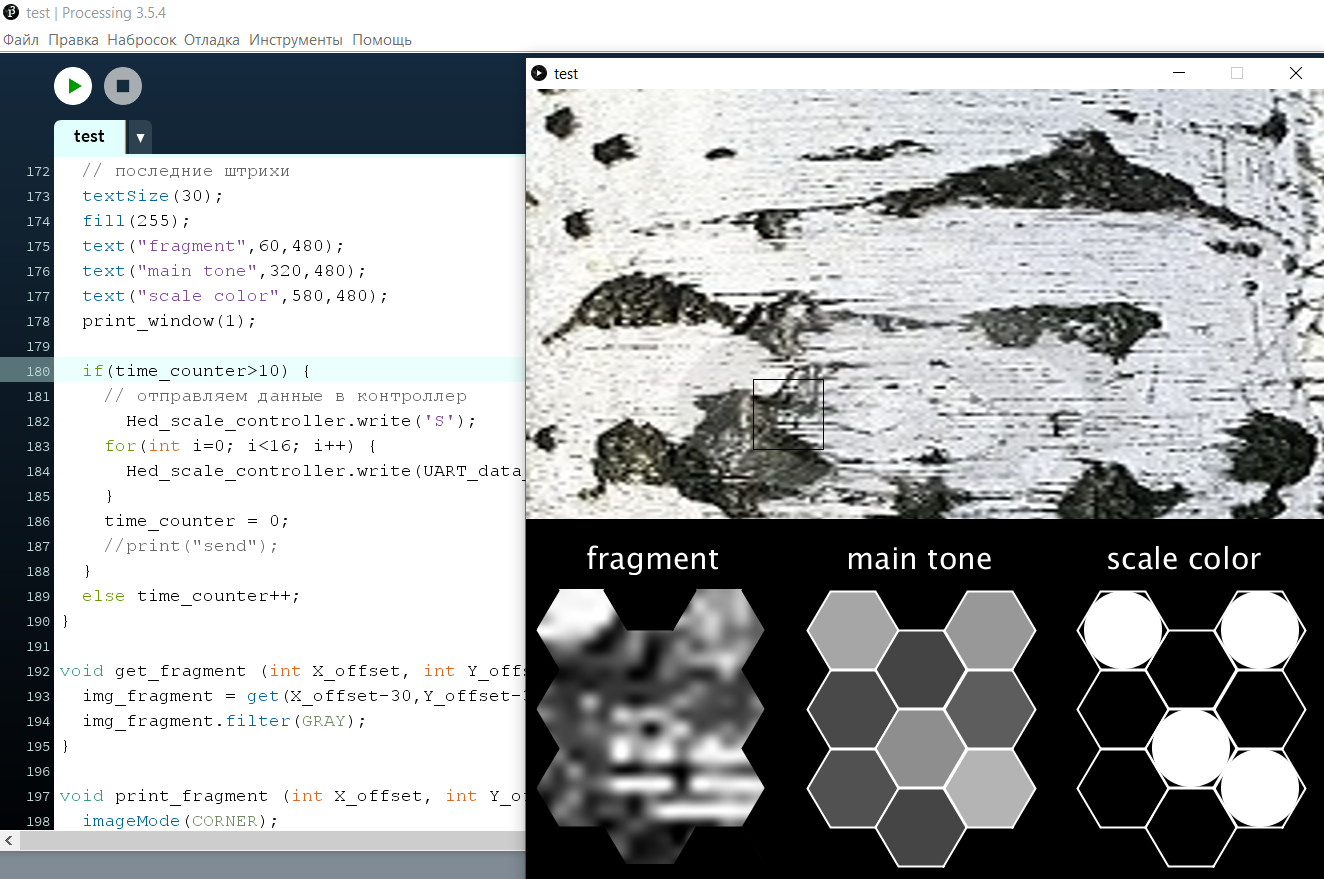Open the Файл menu

coord(21,40)
